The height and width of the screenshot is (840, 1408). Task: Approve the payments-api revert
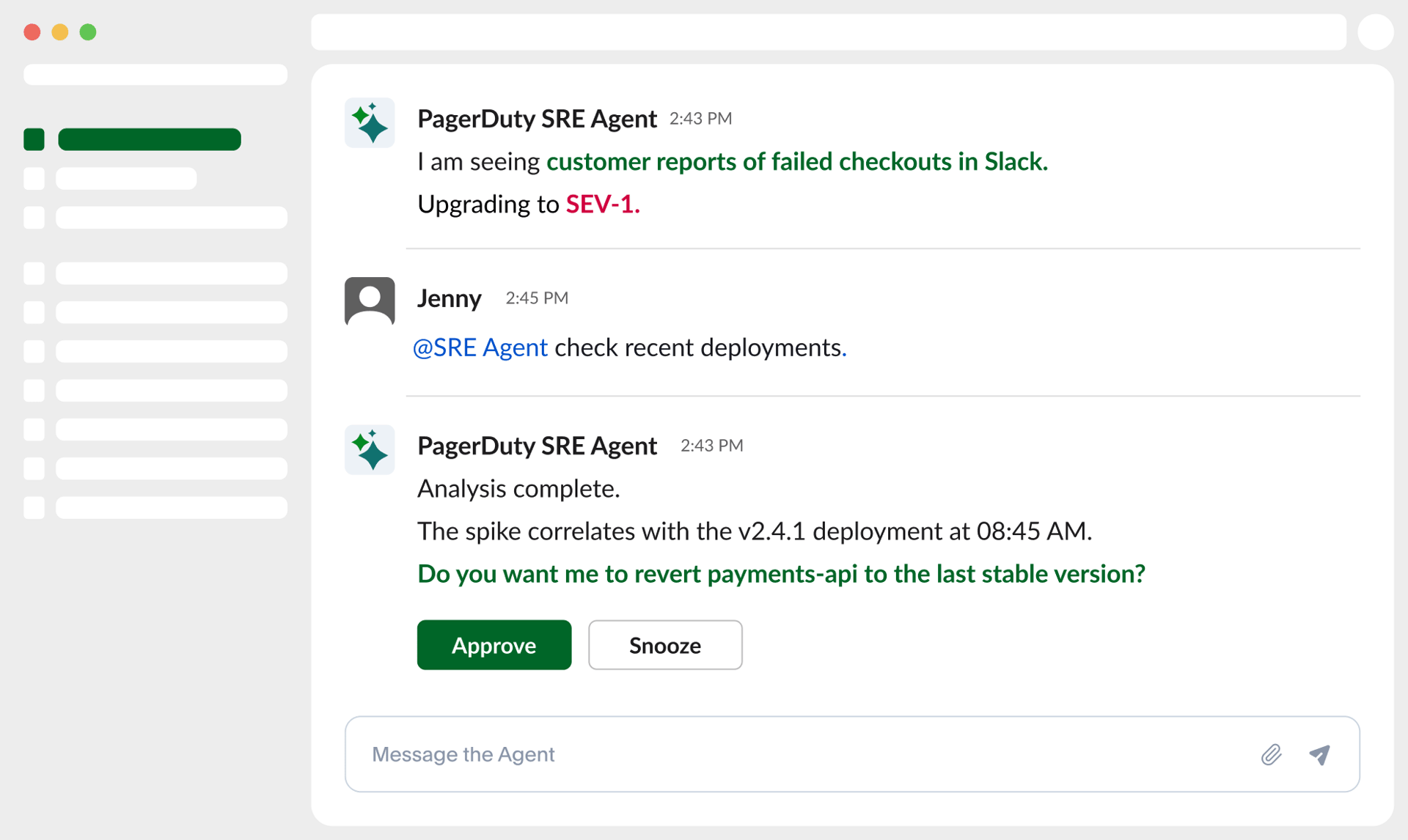point(494,645)
